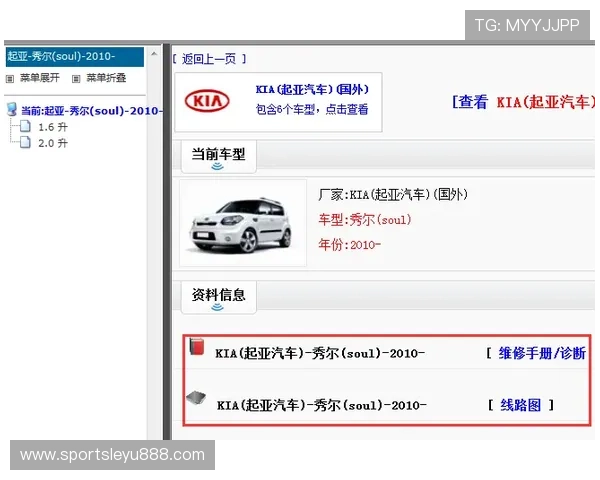The height and width of the screenshot is (480, 600).
Task: Click 包含6个车型，点击查看 link
Action: [x=312, y=109]
